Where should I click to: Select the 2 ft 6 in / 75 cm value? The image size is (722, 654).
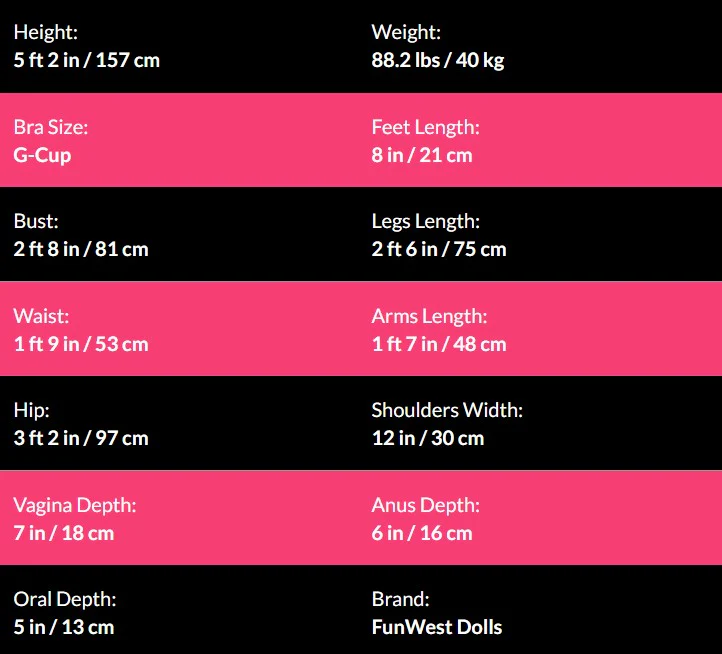439,249
